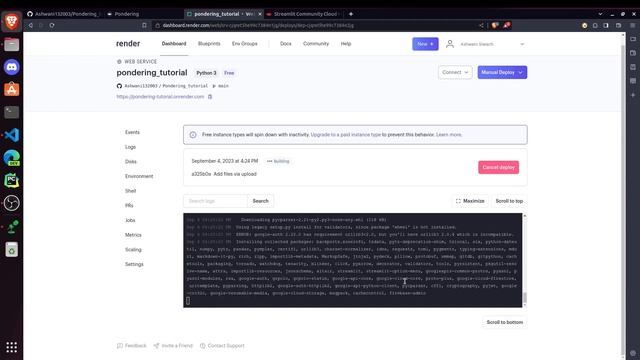Click the GitHub repo icon
This screenshot has height=360, width=640.
coord(119,86)
